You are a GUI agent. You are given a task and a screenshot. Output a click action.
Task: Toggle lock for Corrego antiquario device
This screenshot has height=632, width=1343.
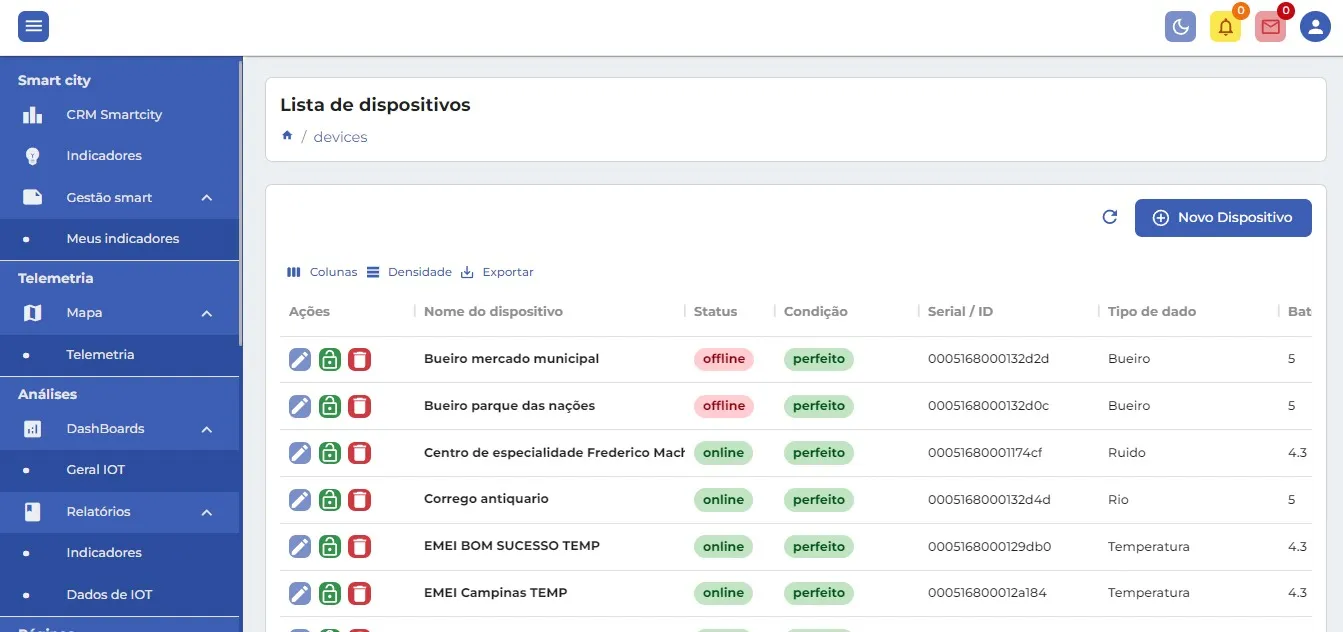tap(330, 500)
